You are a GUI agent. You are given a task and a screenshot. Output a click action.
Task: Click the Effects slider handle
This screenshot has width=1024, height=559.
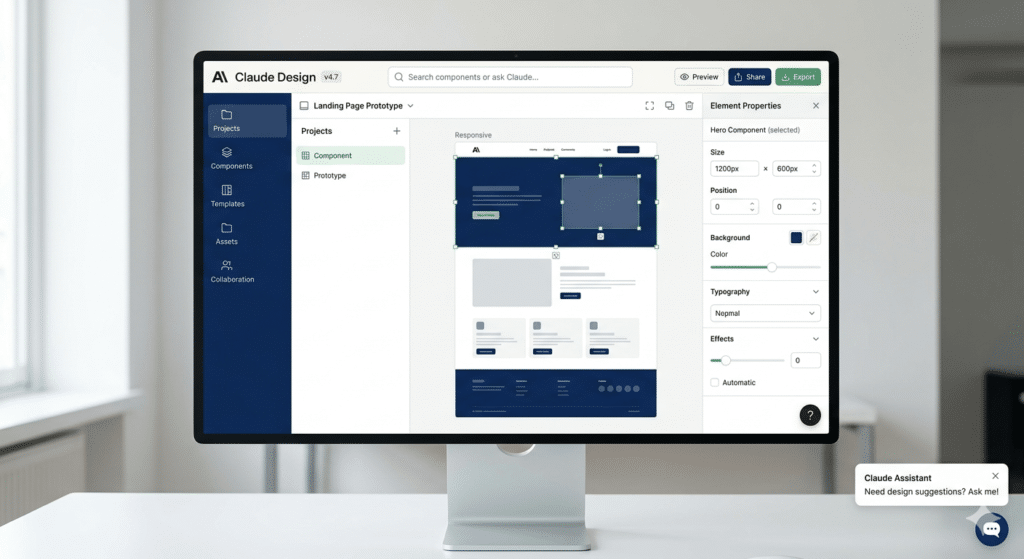click(726, 360)
